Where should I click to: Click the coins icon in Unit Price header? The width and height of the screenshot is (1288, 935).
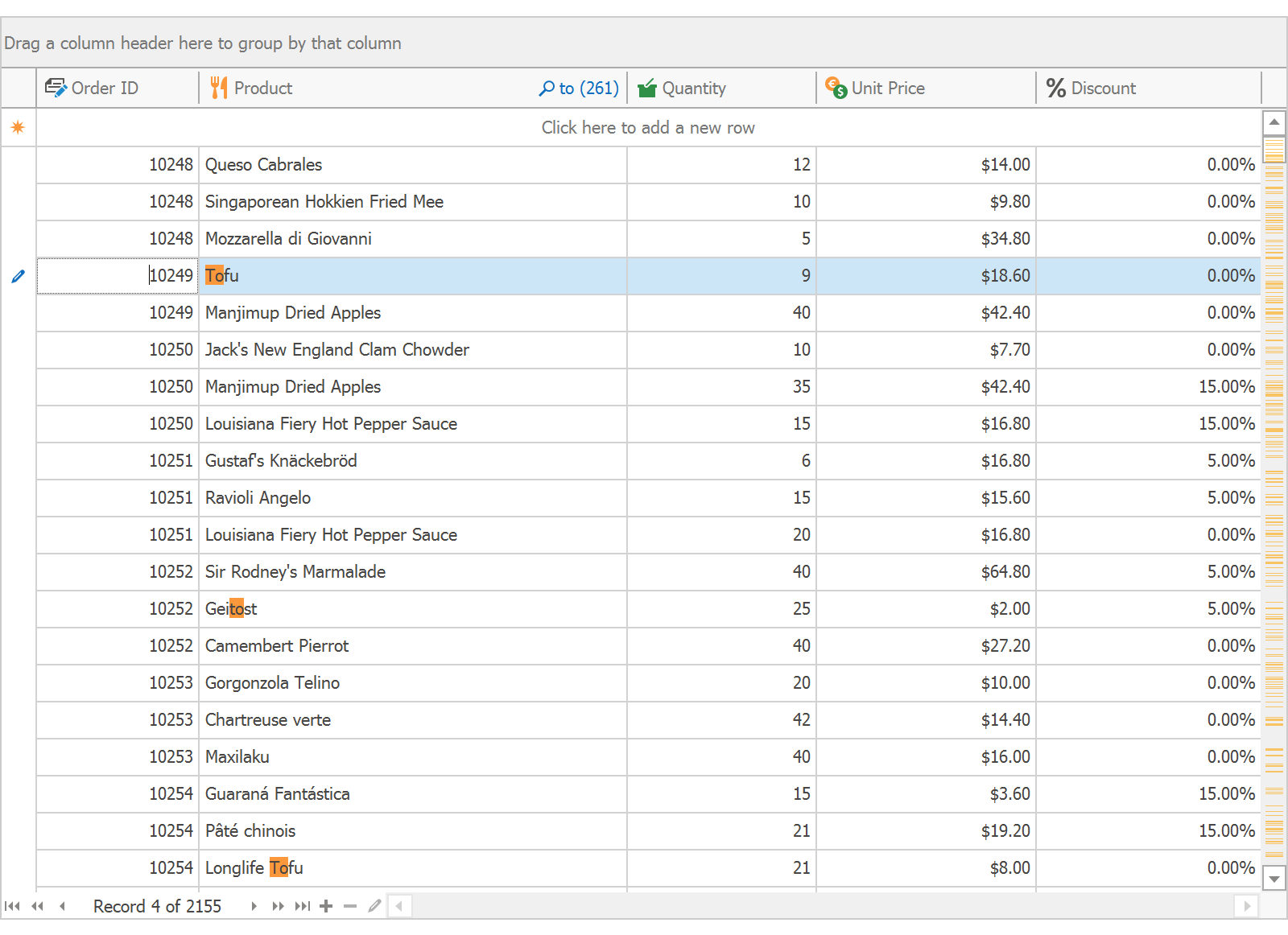(x=835, y=87)
